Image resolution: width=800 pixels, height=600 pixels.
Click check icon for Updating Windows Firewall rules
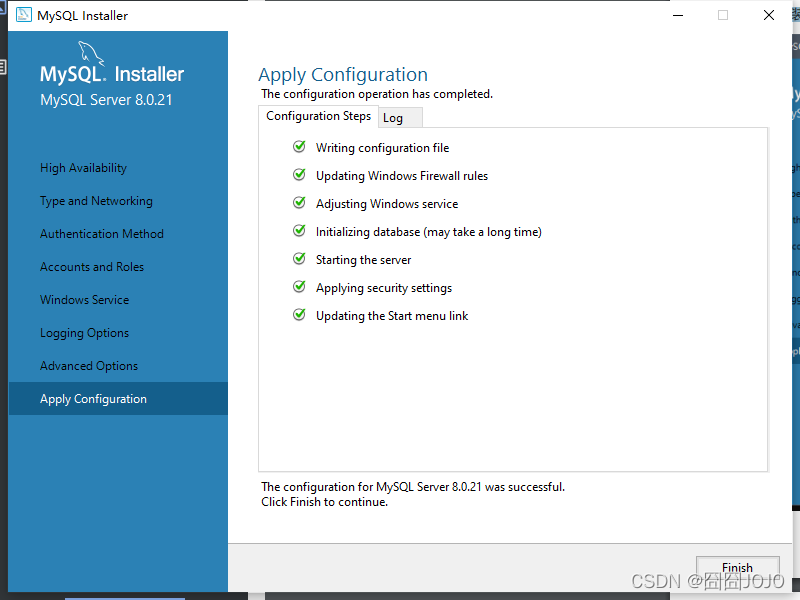click(x=299, y=175)
